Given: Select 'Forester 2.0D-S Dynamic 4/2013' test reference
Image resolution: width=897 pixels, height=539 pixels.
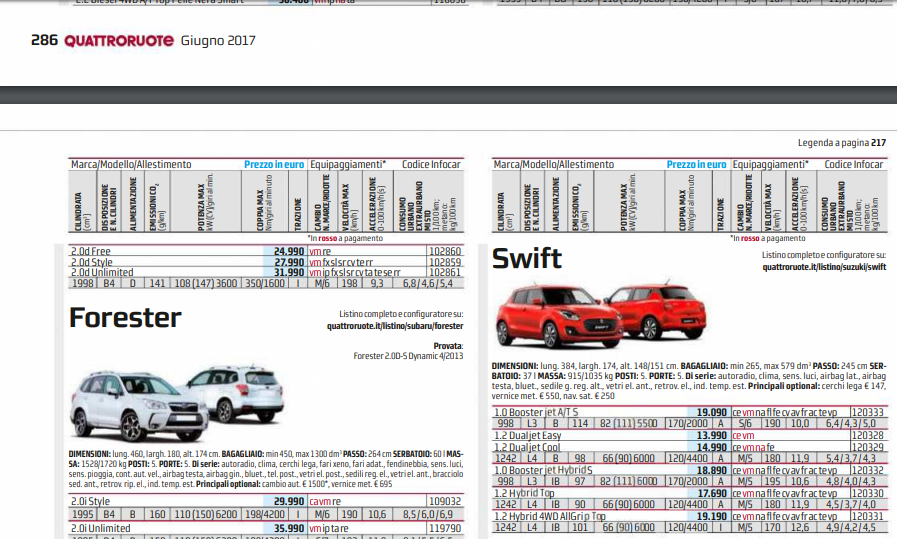Looking at the screenshot, I should coord(408,356).
